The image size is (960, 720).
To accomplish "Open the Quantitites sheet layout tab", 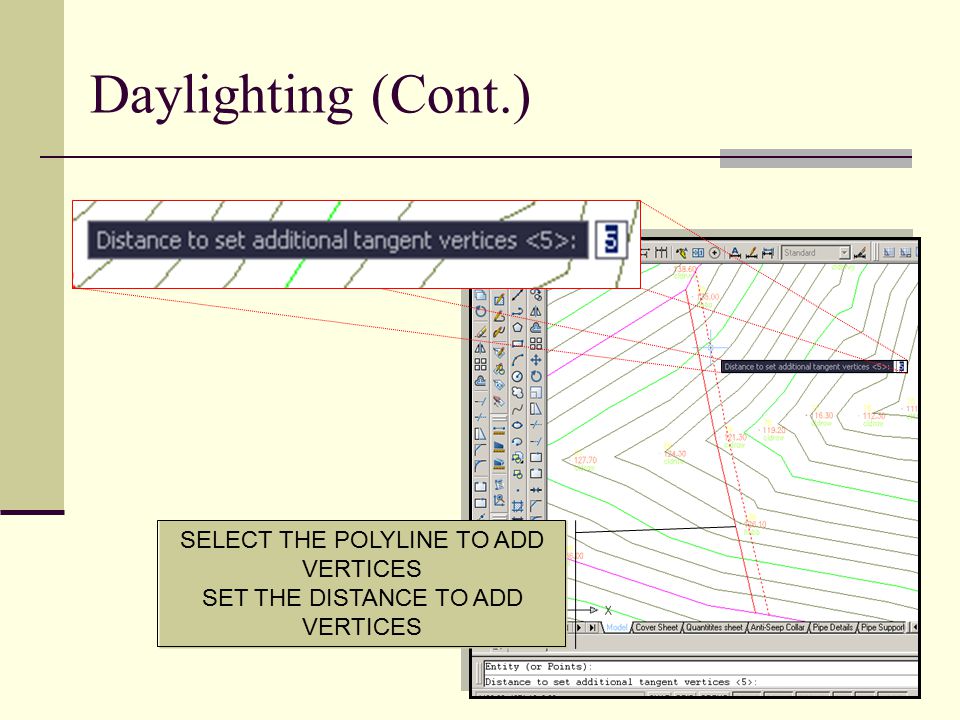I will click(x=714, y=628).
